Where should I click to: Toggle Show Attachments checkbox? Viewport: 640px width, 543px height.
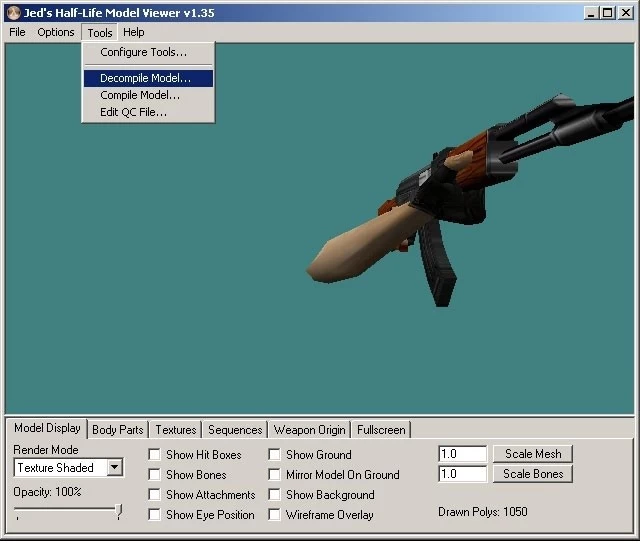(x=154, y=494)
